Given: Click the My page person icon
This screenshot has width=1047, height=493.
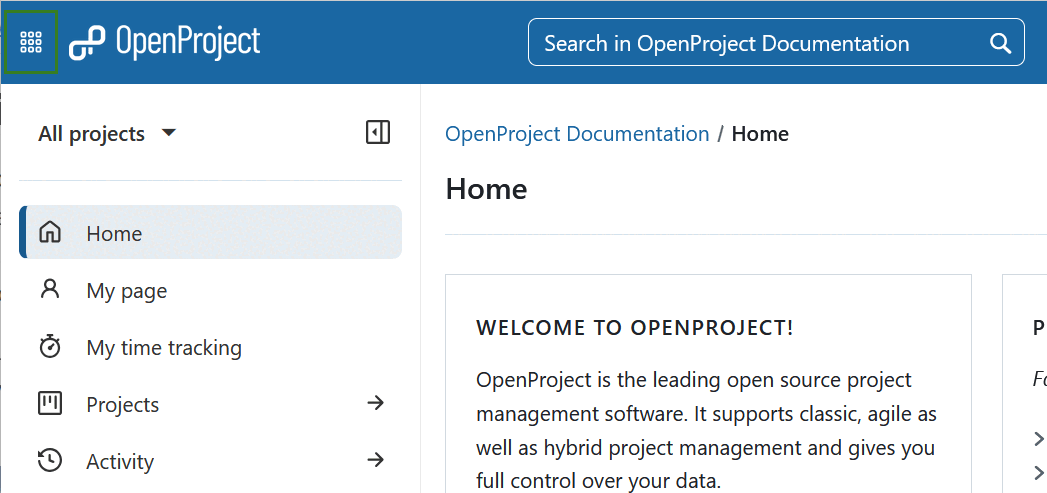Looking at the screenshot, I should coord(49,290).
